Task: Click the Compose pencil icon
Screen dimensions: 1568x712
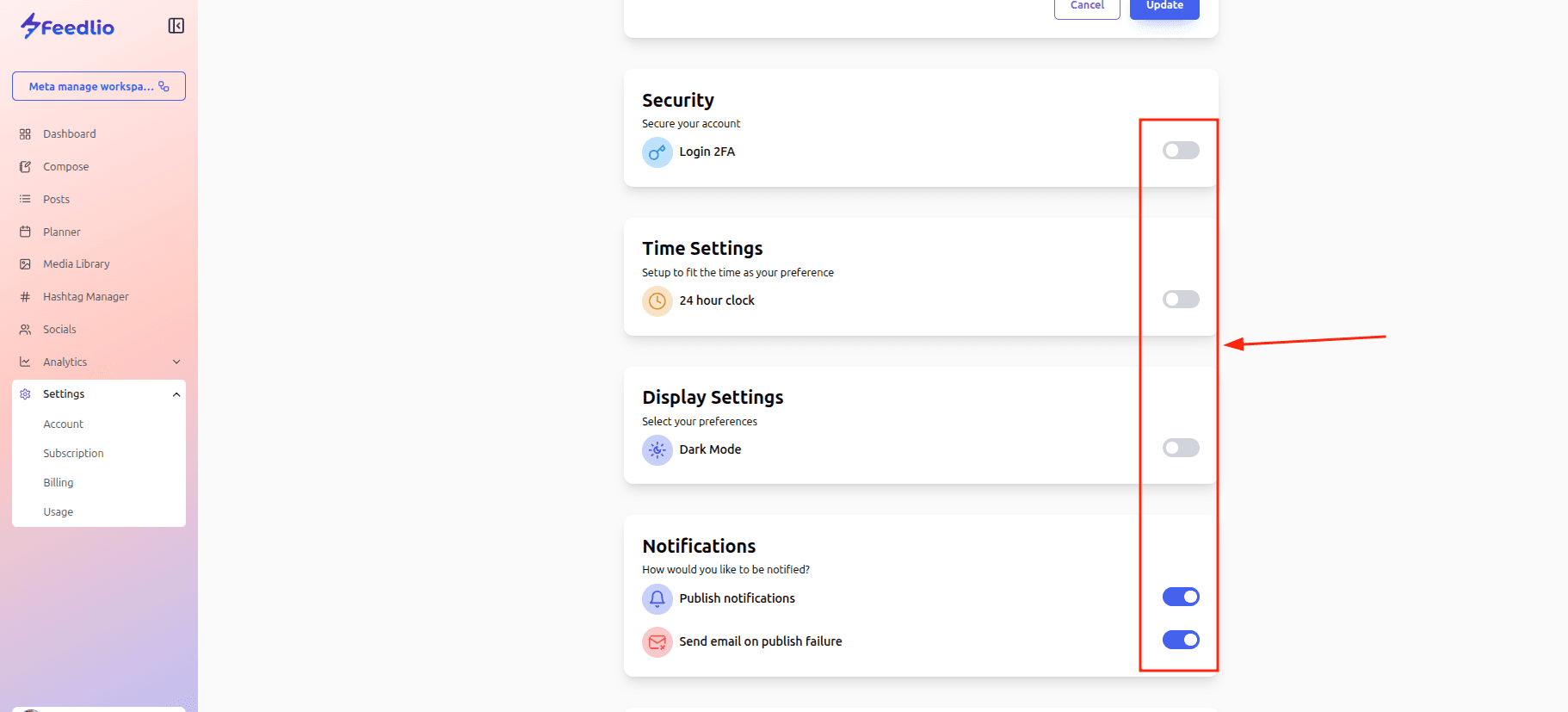Action: tap(25, 167)
